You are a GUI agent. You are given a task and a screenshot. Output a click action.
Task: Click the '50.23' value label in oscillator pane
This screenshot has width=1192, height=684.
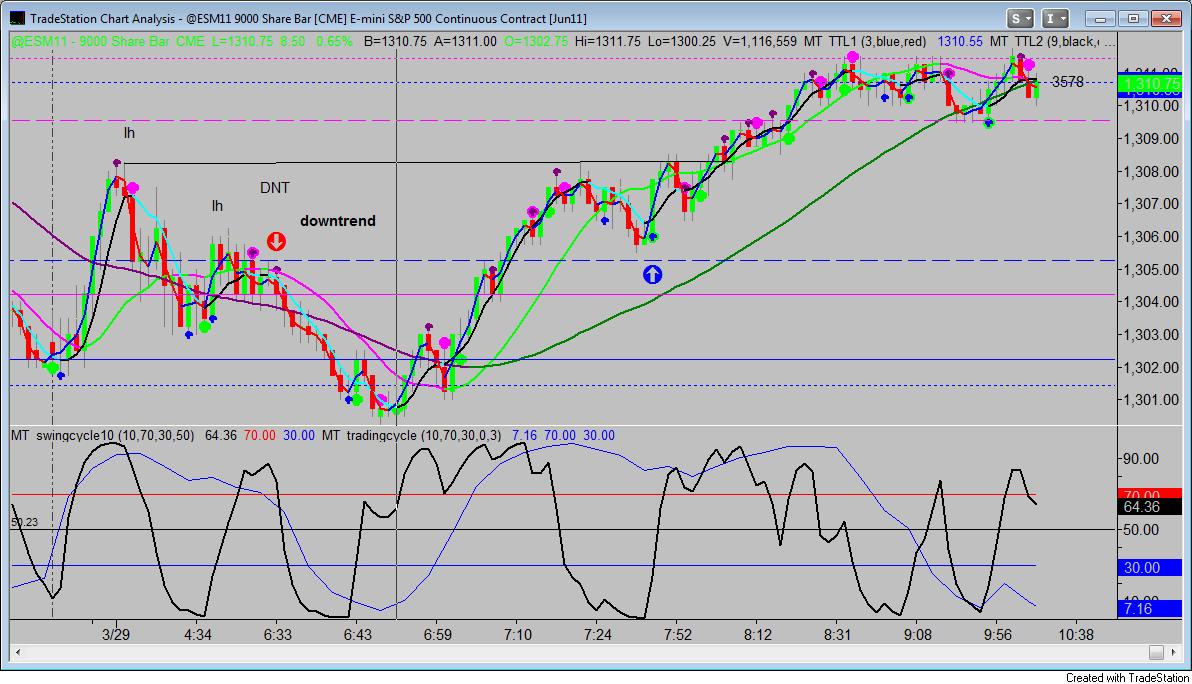click(24, 523)
